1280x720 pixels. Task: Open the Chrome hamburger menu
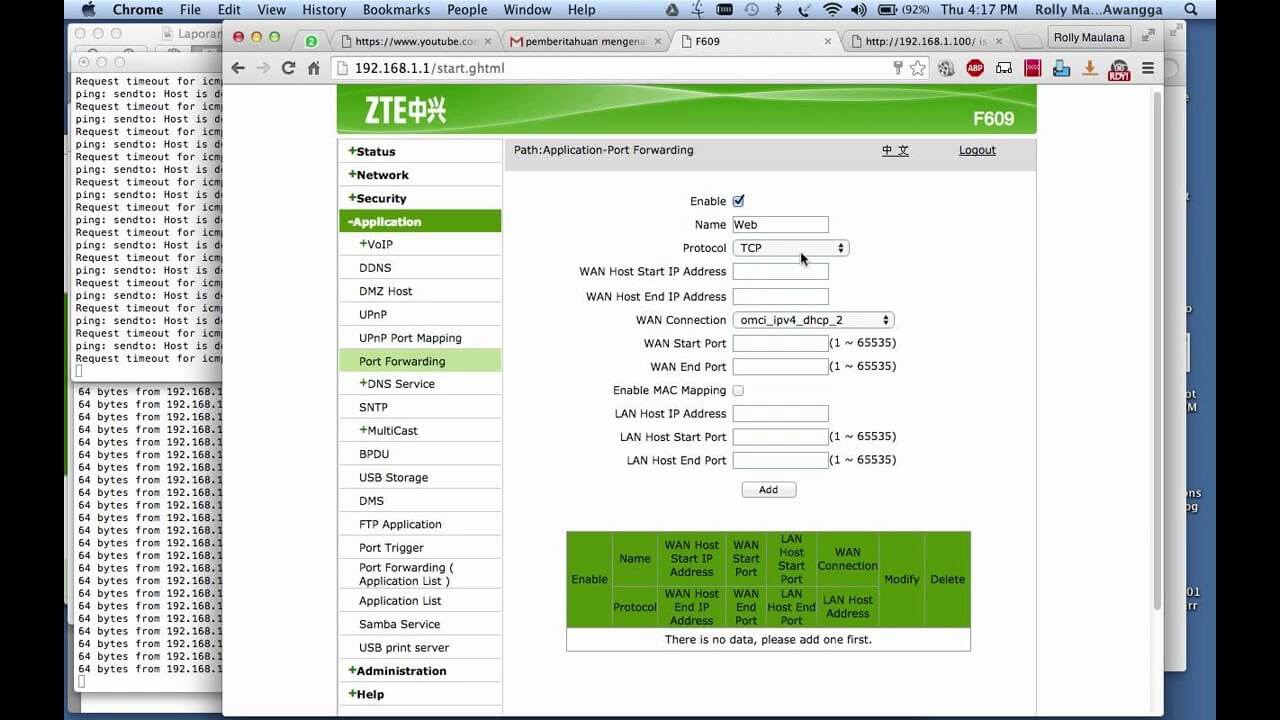[1148, 68]
